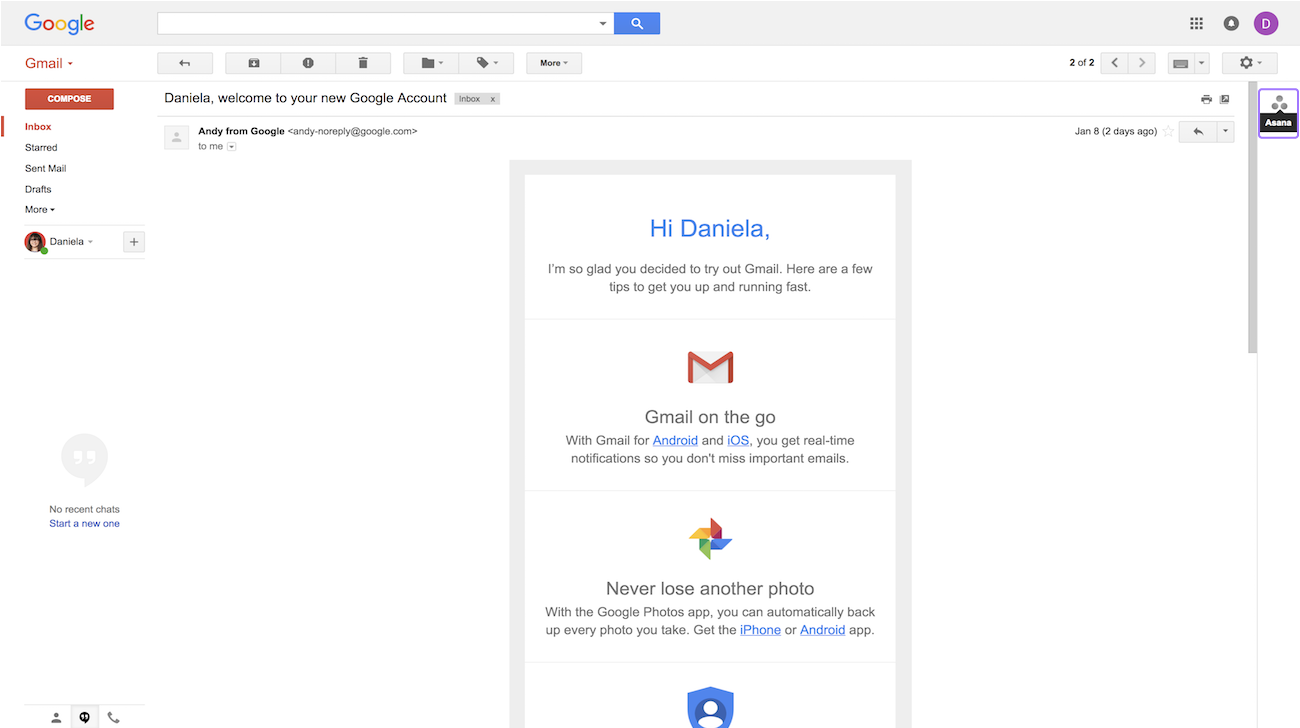The width and height of the screenshot is (1300, 728).
Task: Move the email to a folder
Action: point(429,62)
